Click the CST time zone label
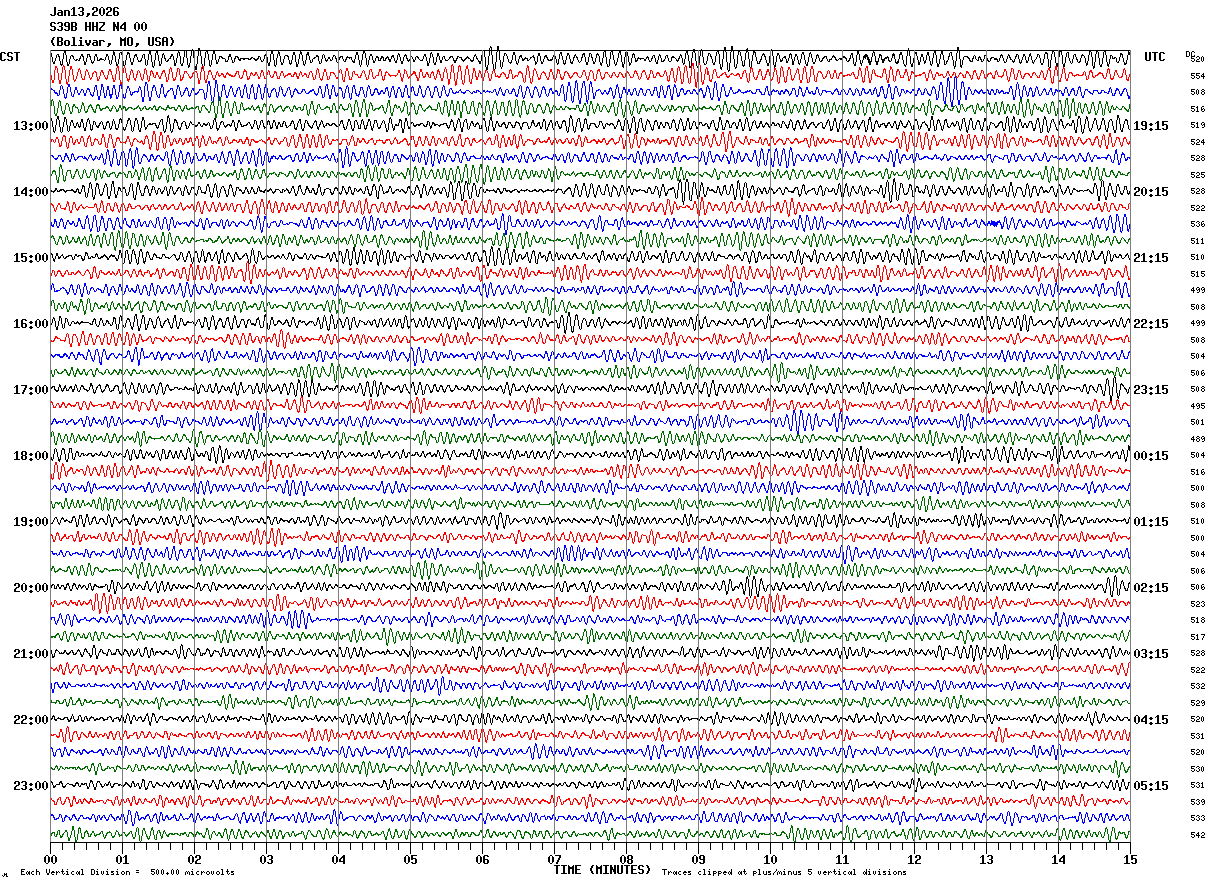Screen dimensions: 1210x886 coord(10,57)
